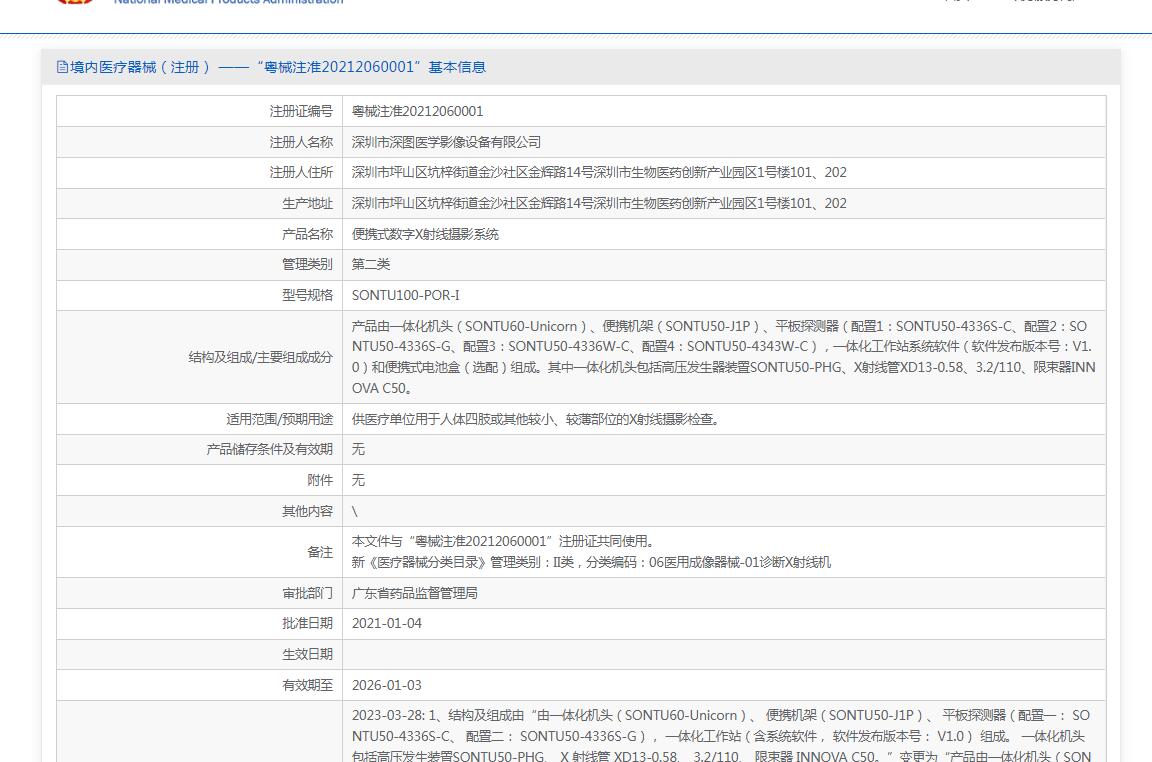Select the backslash value in 其他内容 row

[x=355, y=511]
